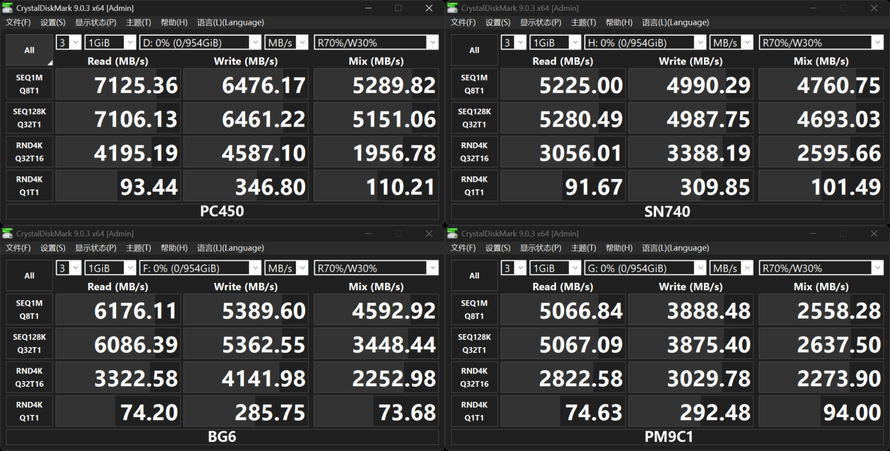Open 主题(T) menu in SN740 window
The height and width of the screenshot is (451, 890).
(583, 23)
